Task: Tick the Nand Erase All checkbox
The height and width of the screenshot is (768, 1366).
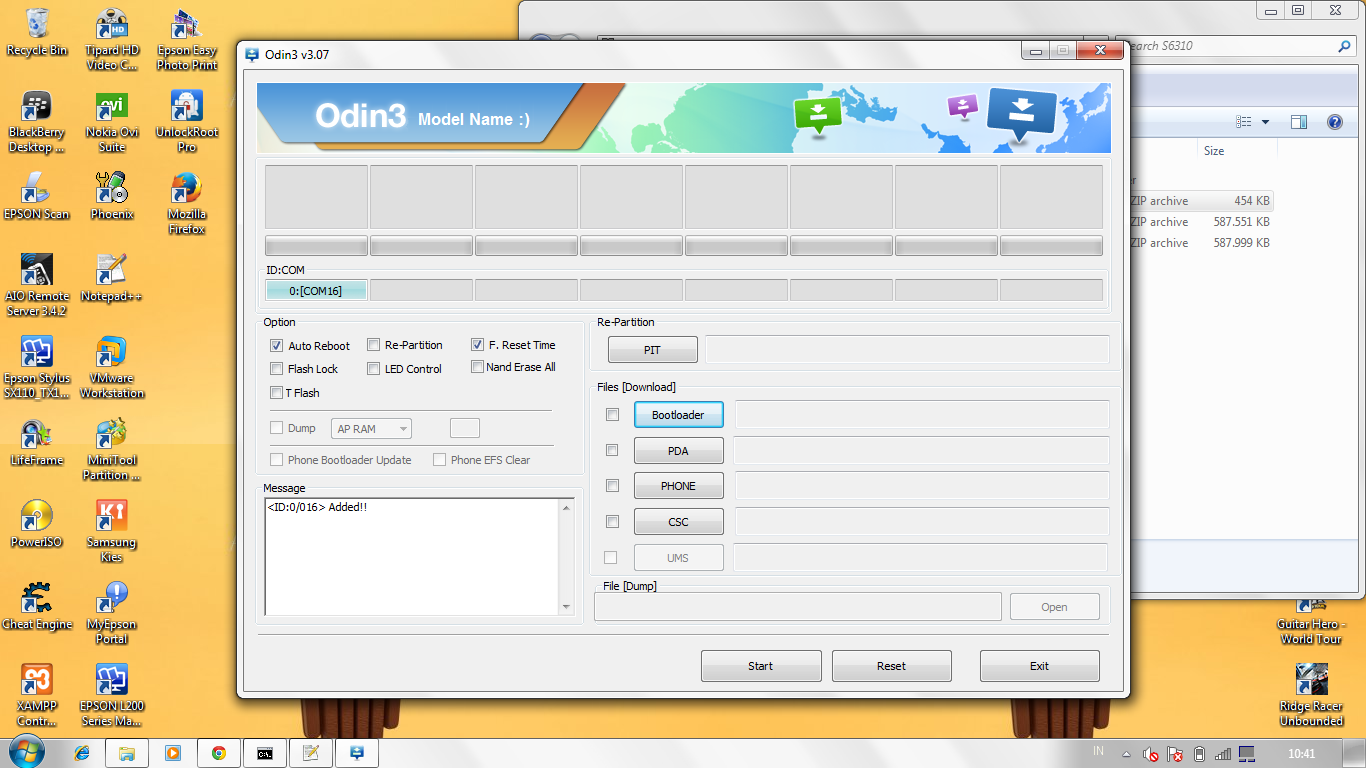Action: [x=478, y=367]
